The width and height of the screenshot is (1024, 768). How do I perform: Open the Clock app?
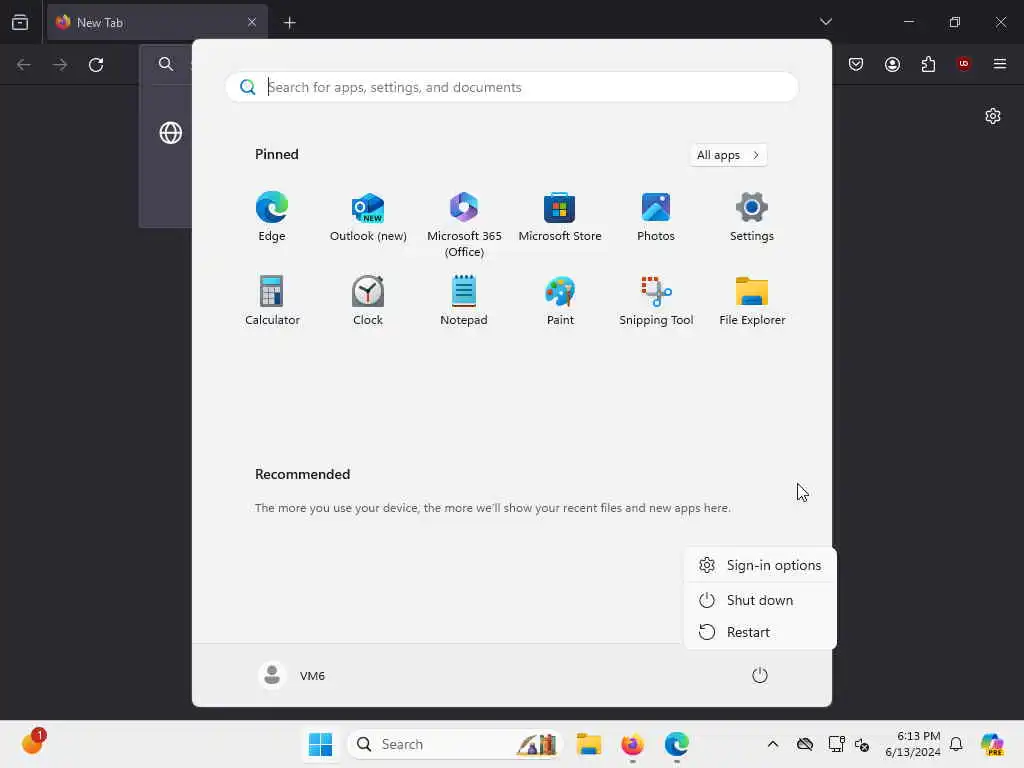(368, 300)
